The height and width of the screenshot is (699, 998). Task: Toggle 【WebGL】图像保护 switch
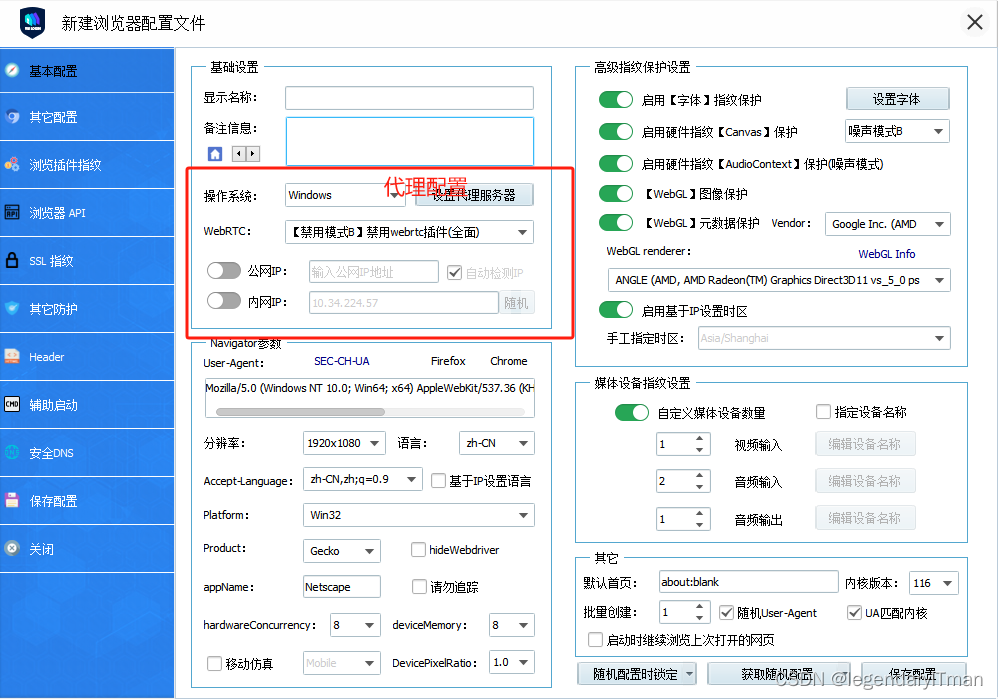pos(615,194)
